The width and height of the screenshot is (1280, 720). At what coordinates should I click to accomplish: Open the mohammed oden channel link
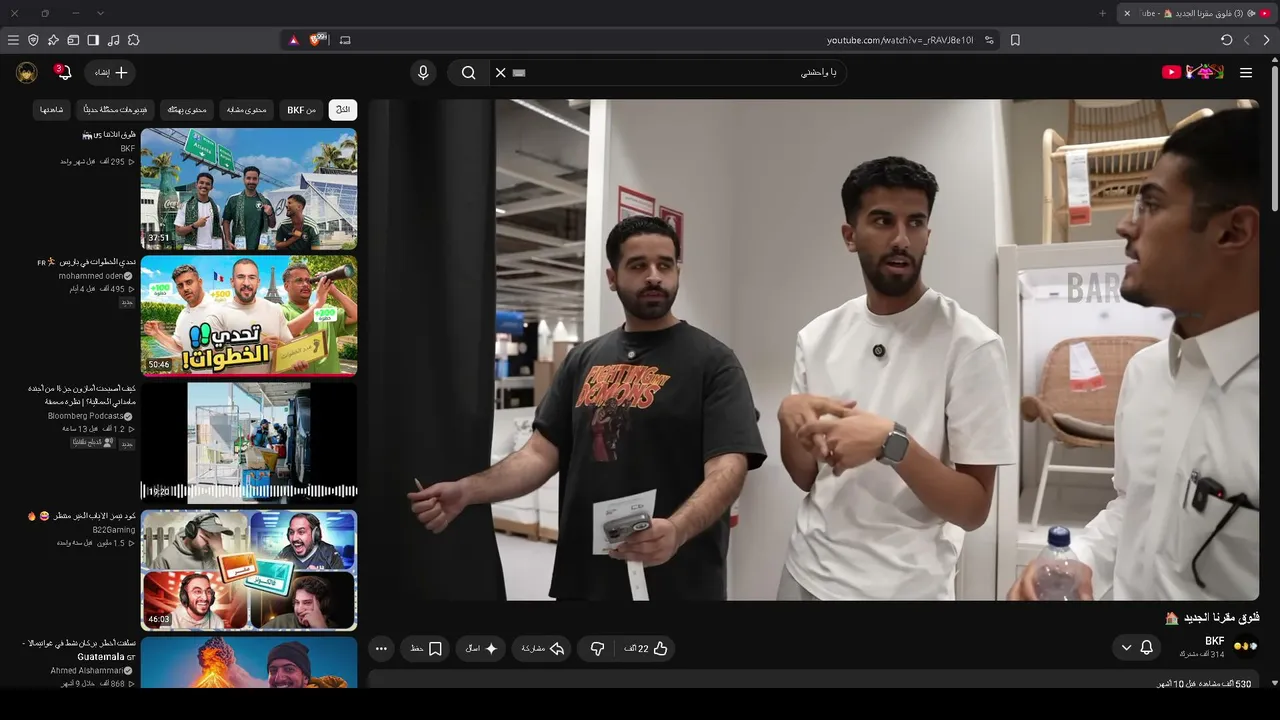click(91, 276)
